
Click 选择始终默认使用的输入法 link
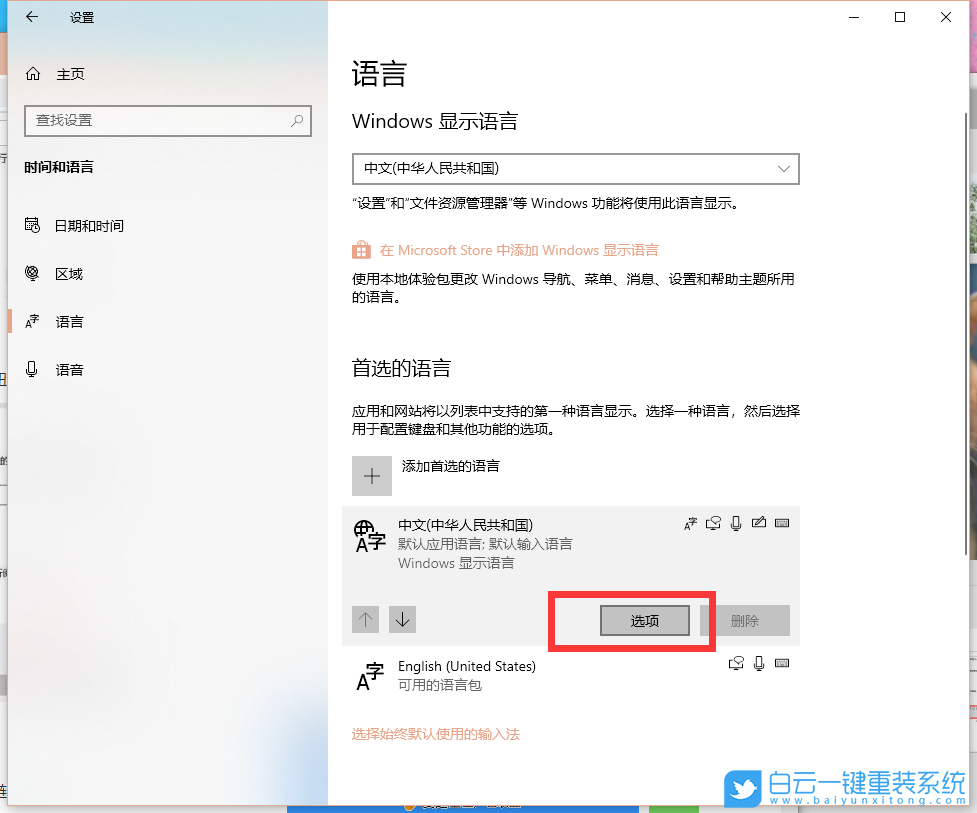tap(436, 733)
